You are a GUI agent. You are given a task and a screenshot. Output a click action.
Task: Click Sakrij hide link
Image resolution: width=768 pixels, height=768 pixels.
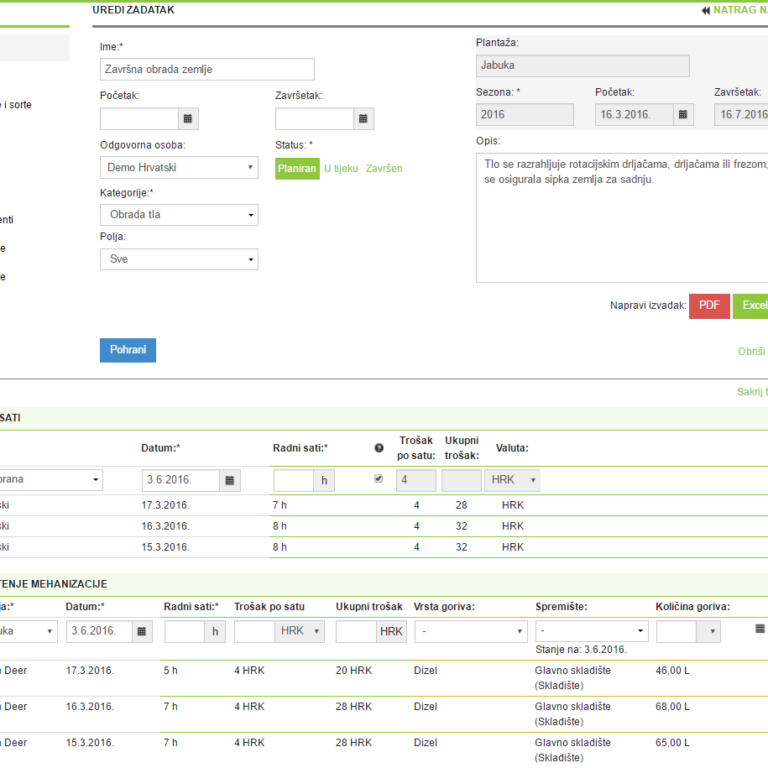coord(751,392)
